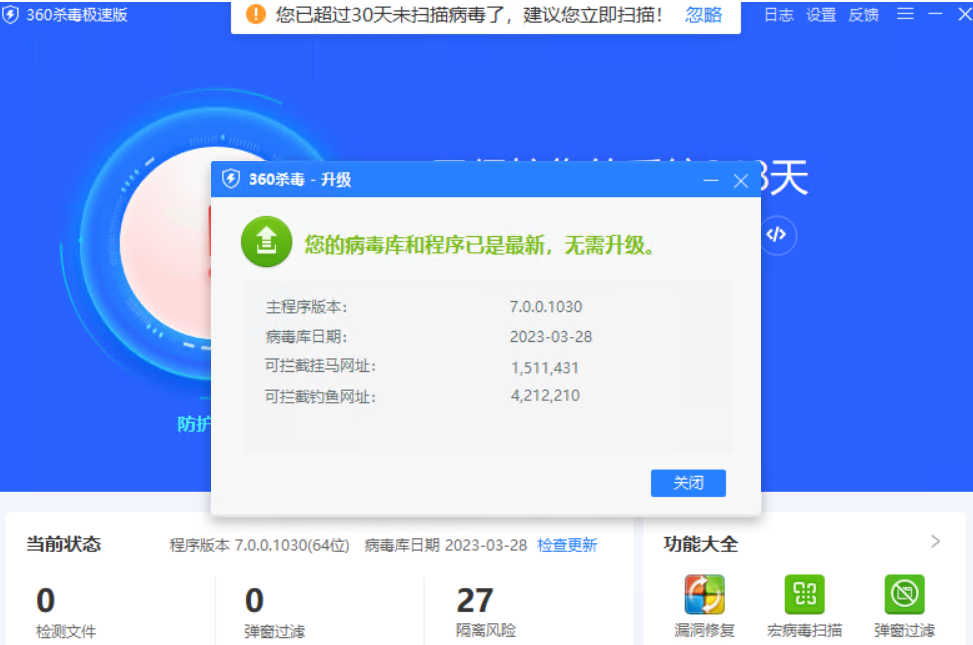The height and width of the screenshot is (645, 973).
Task: Click the 360 shield logo in main title
Action: tap(11, 14)
